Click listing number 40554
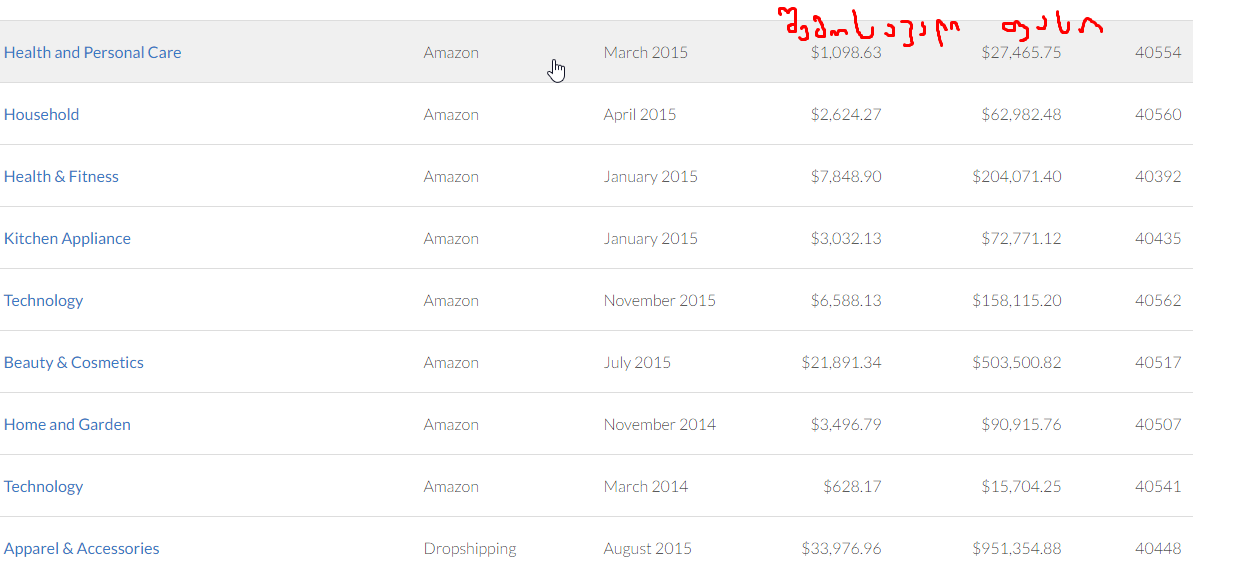The image size is (1246, 570). coord(1157,52)
